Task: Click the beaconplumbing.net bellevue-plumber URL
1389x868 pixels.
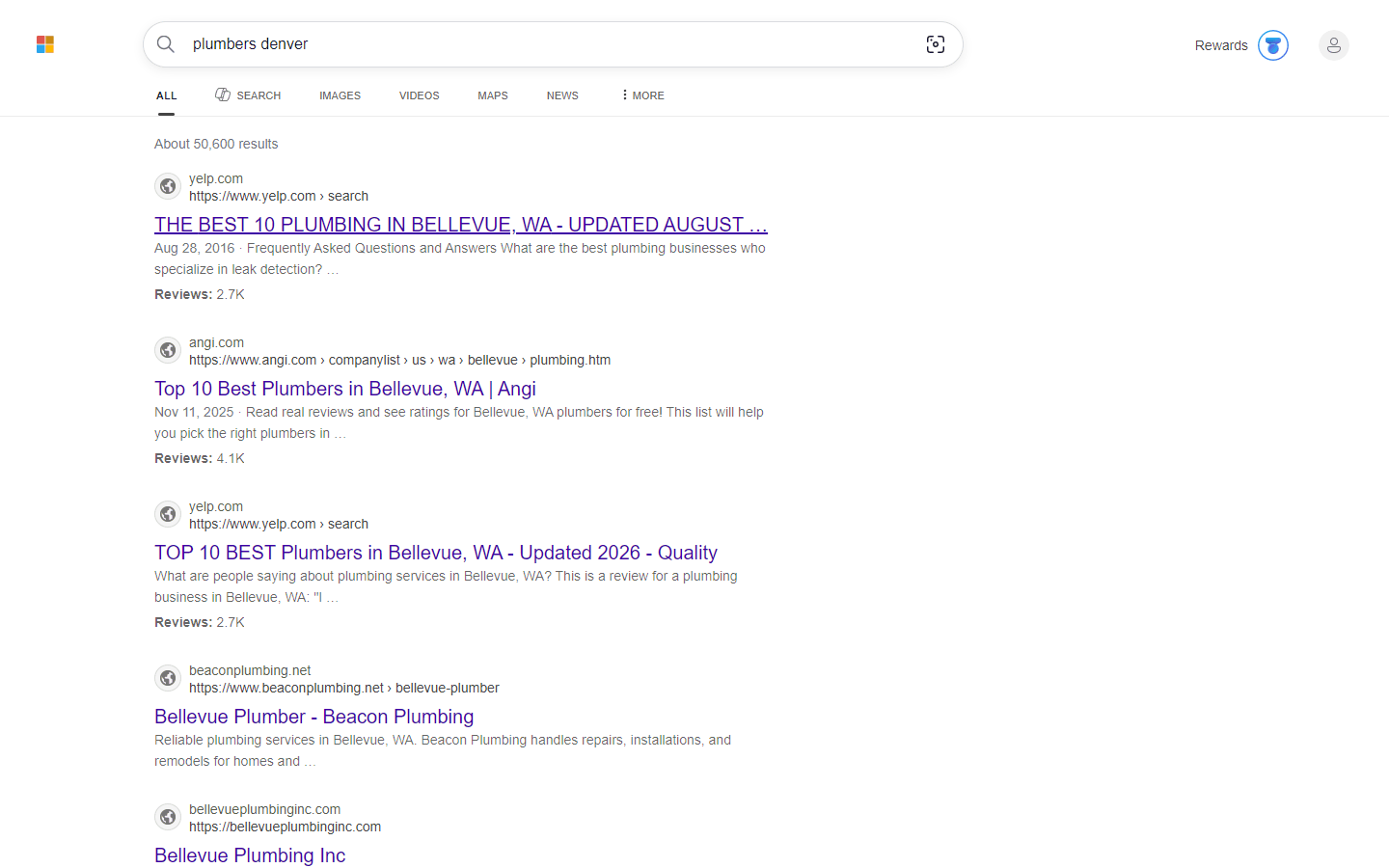Action: [x=344, y=688]
